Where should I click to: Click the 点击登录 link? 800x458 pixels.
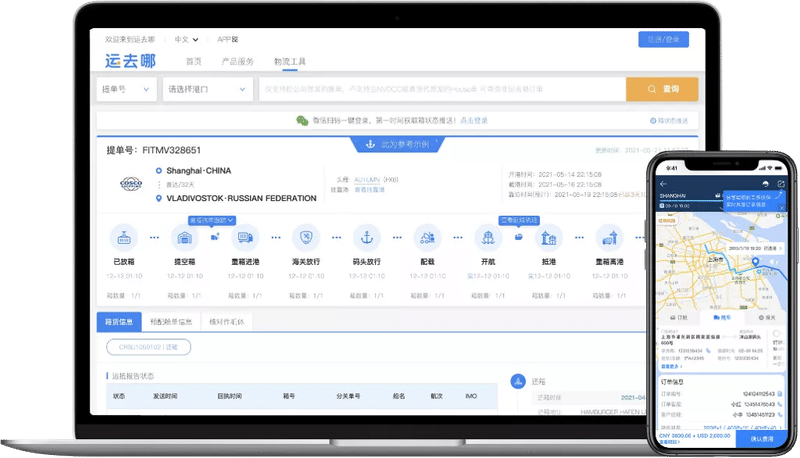[474, 120]
